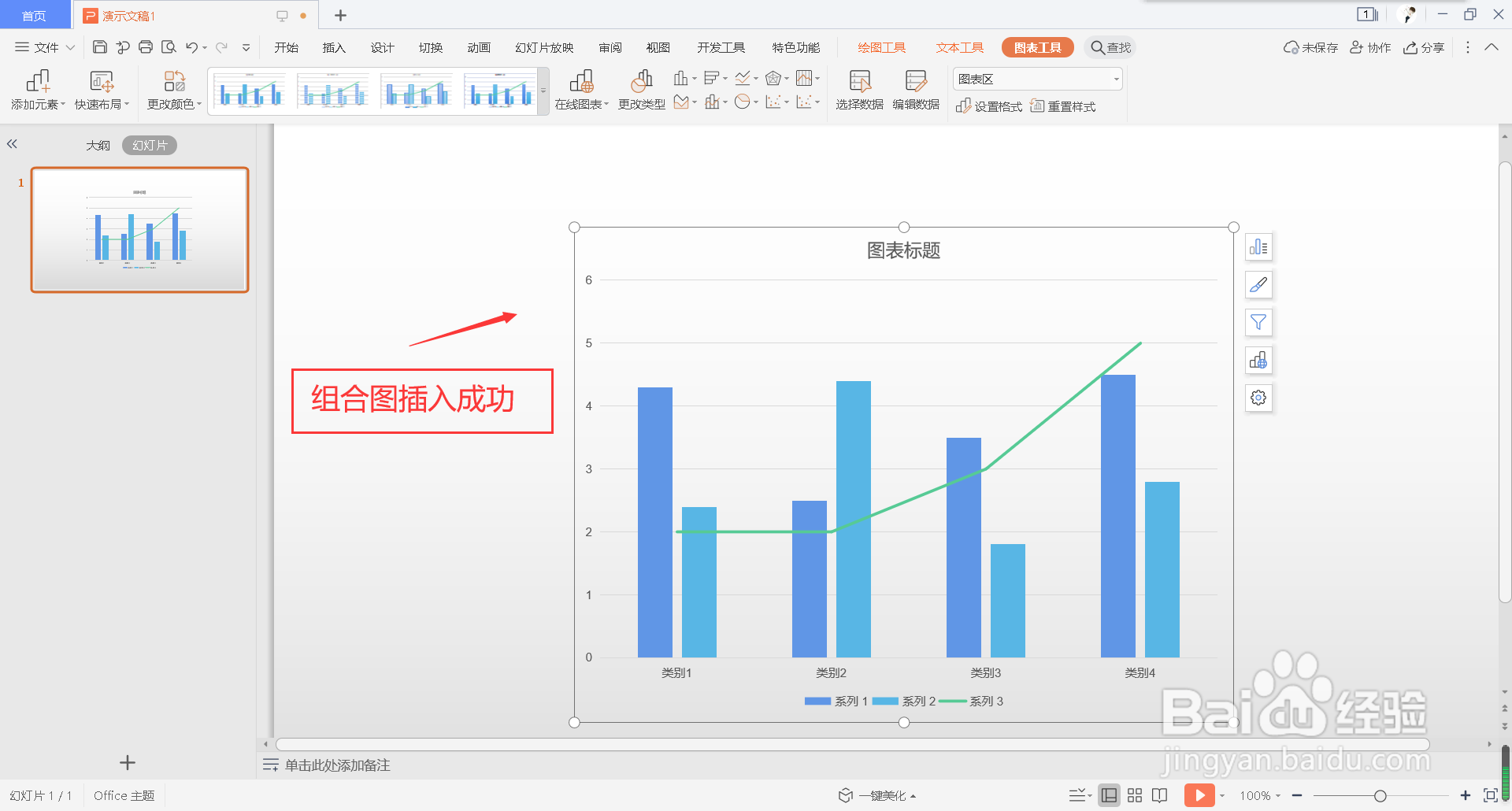
Task: Click 更改类型 to change chart type
Action: point(642,89)
